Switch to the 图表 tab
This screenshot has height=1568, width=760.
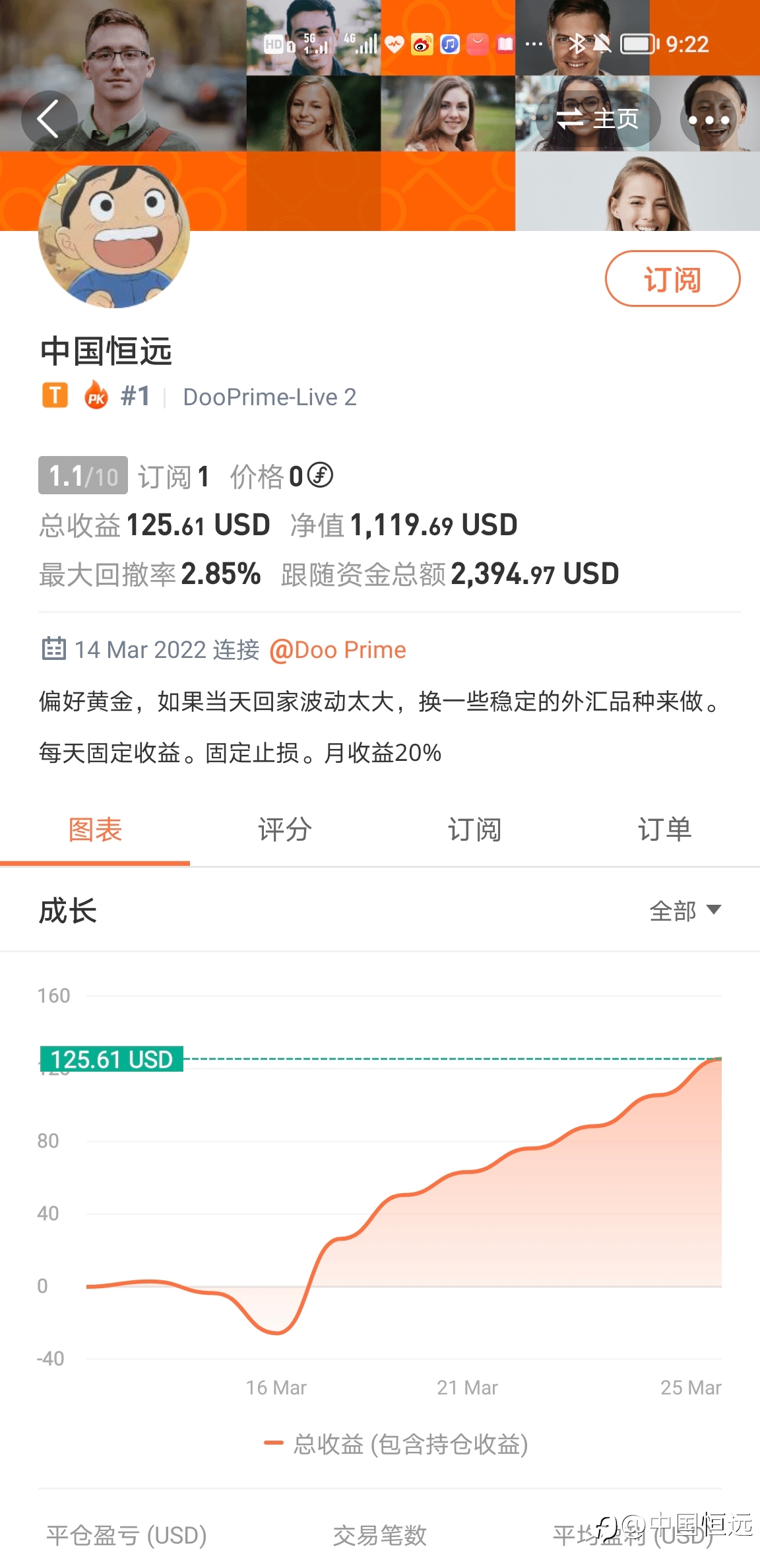pos(95,830)
